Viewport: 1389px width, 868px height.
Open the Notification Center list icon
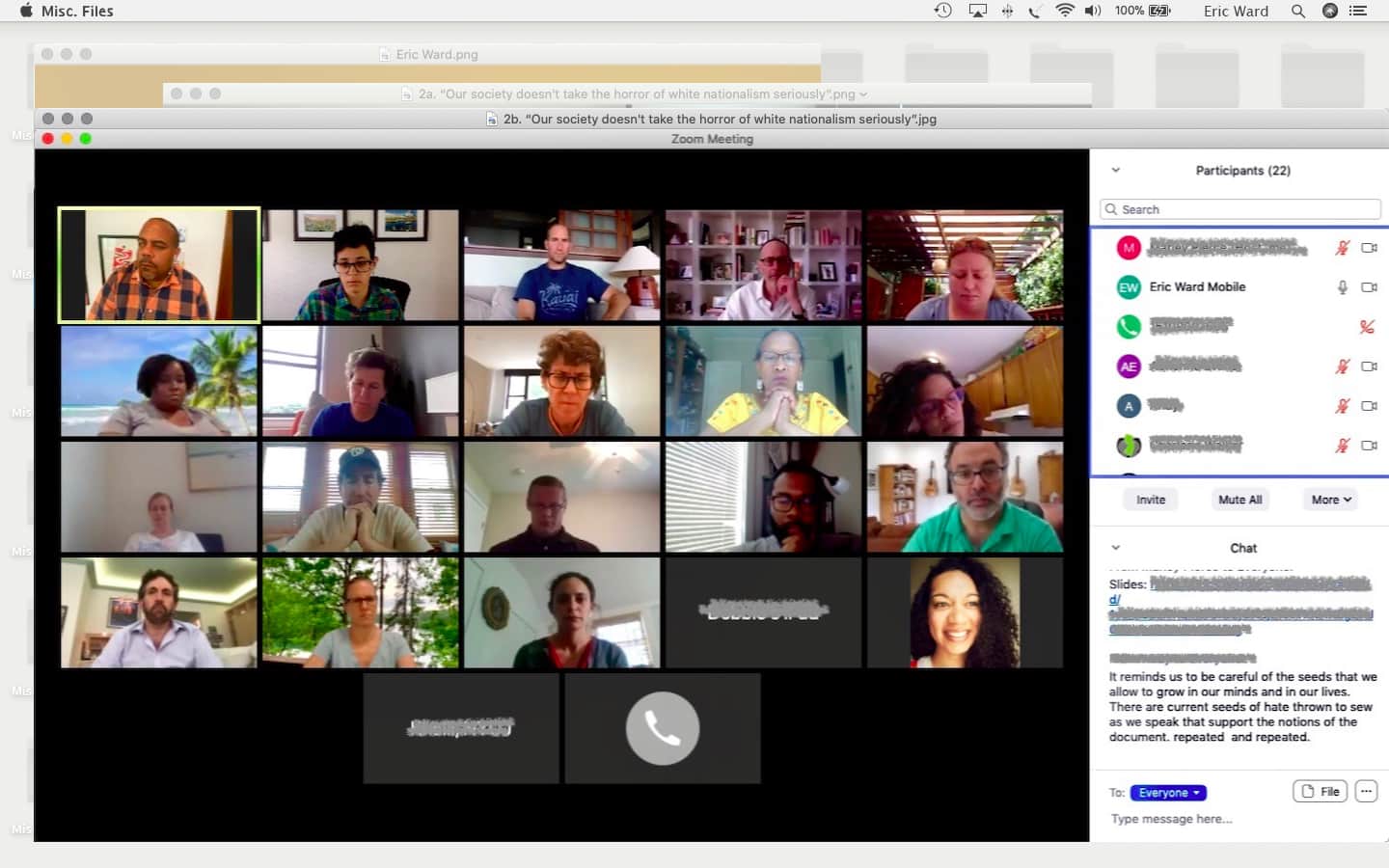point(1358,12)
